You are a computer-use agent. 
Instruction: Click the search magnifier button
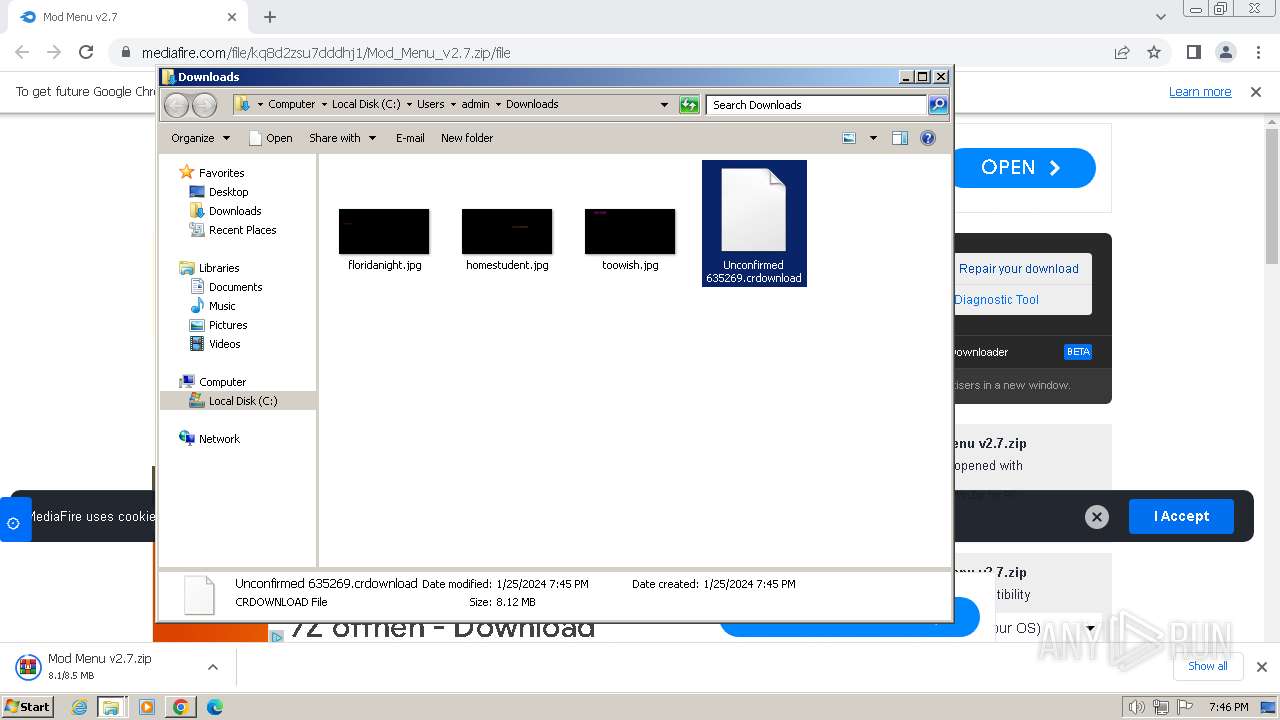(937, 104)
